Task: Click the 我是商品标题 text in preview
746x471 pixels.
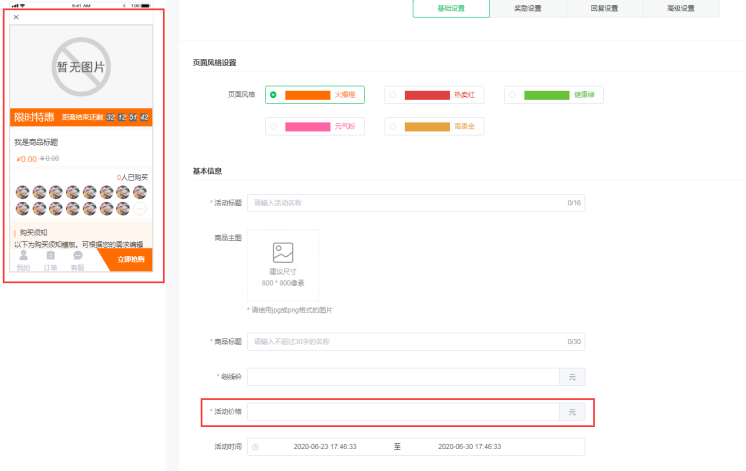Action: point(36,142)
